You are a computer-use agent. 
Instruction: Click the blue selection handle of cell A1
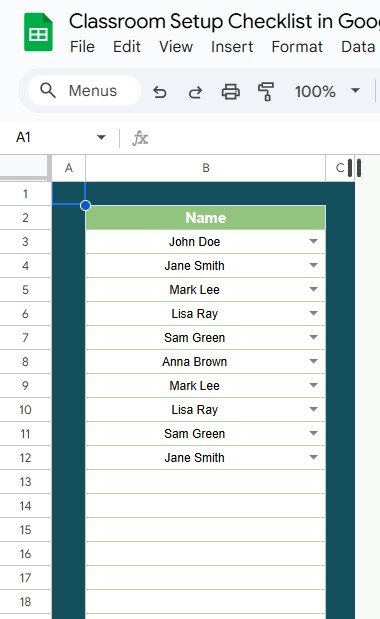pos(85,205)
